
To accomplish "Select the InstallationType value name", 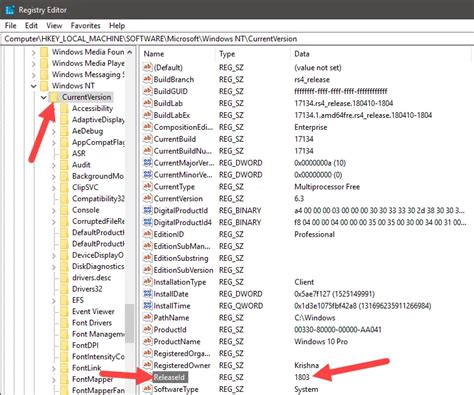I will (180, 282).
